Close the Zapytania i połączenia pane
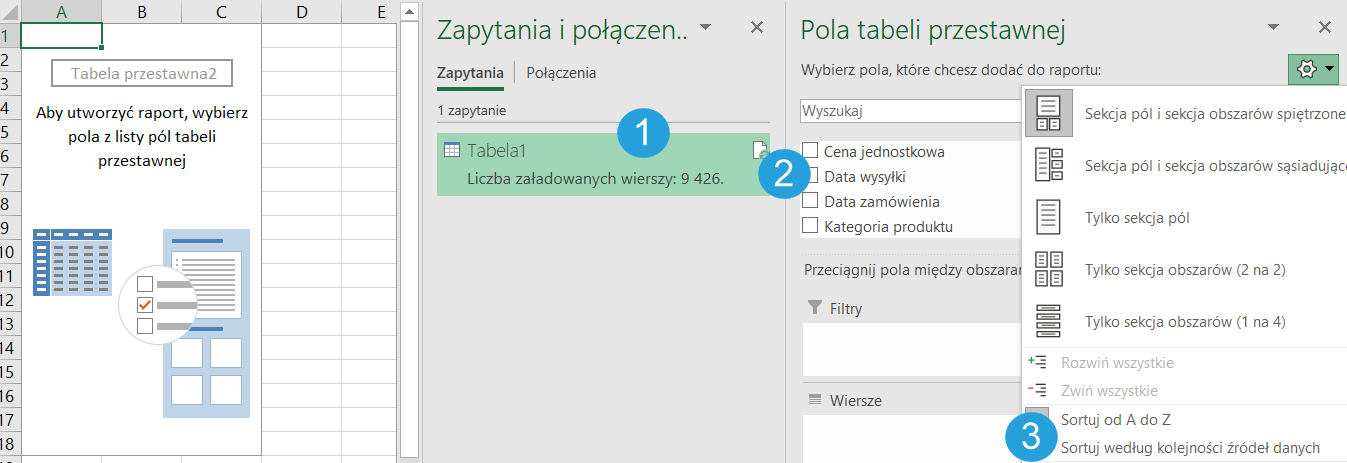The image size is (1347, 463). pos(757,28)
